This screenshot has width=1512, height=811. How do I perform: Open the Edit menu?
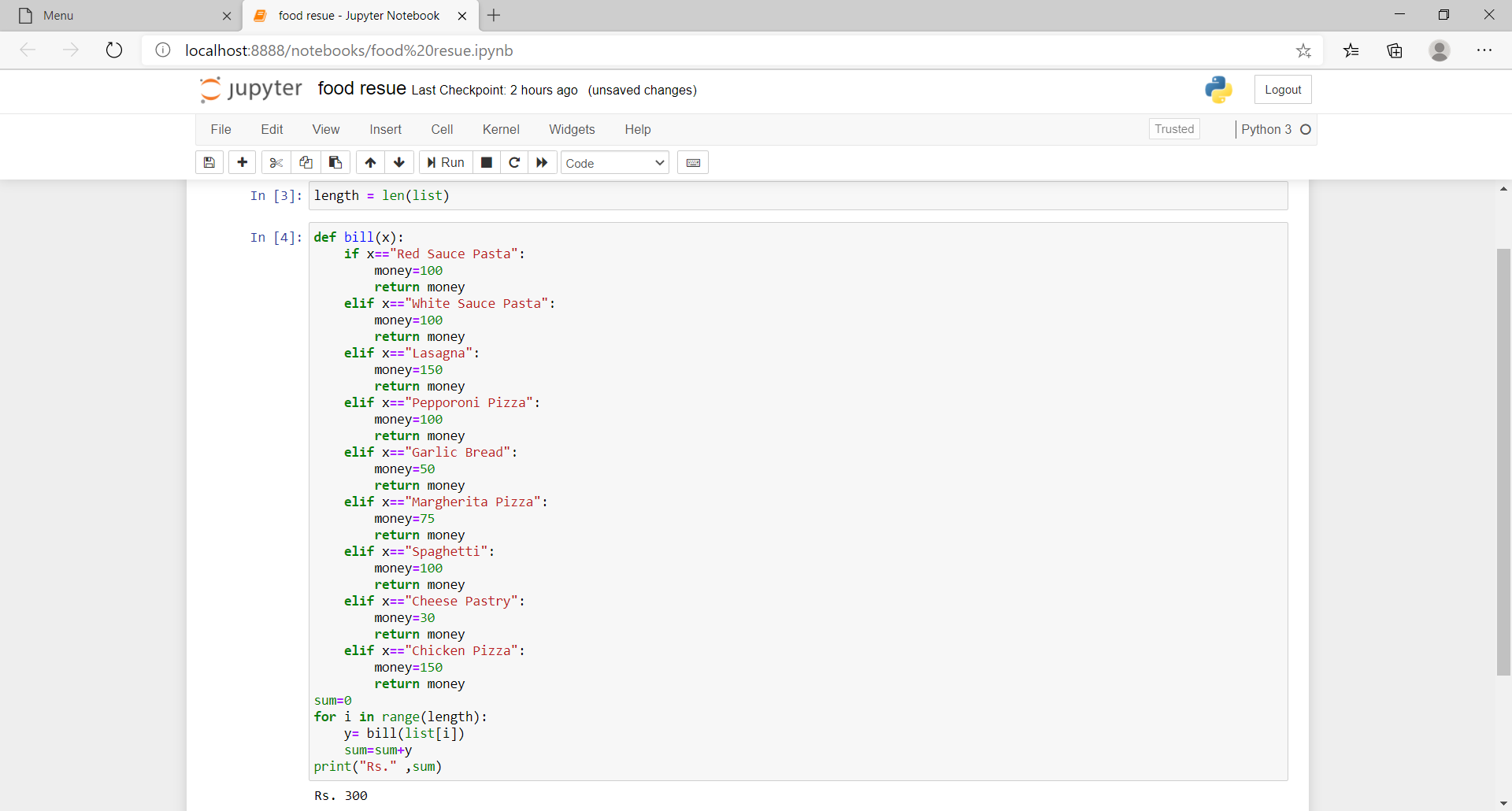(x=272, y=129)
